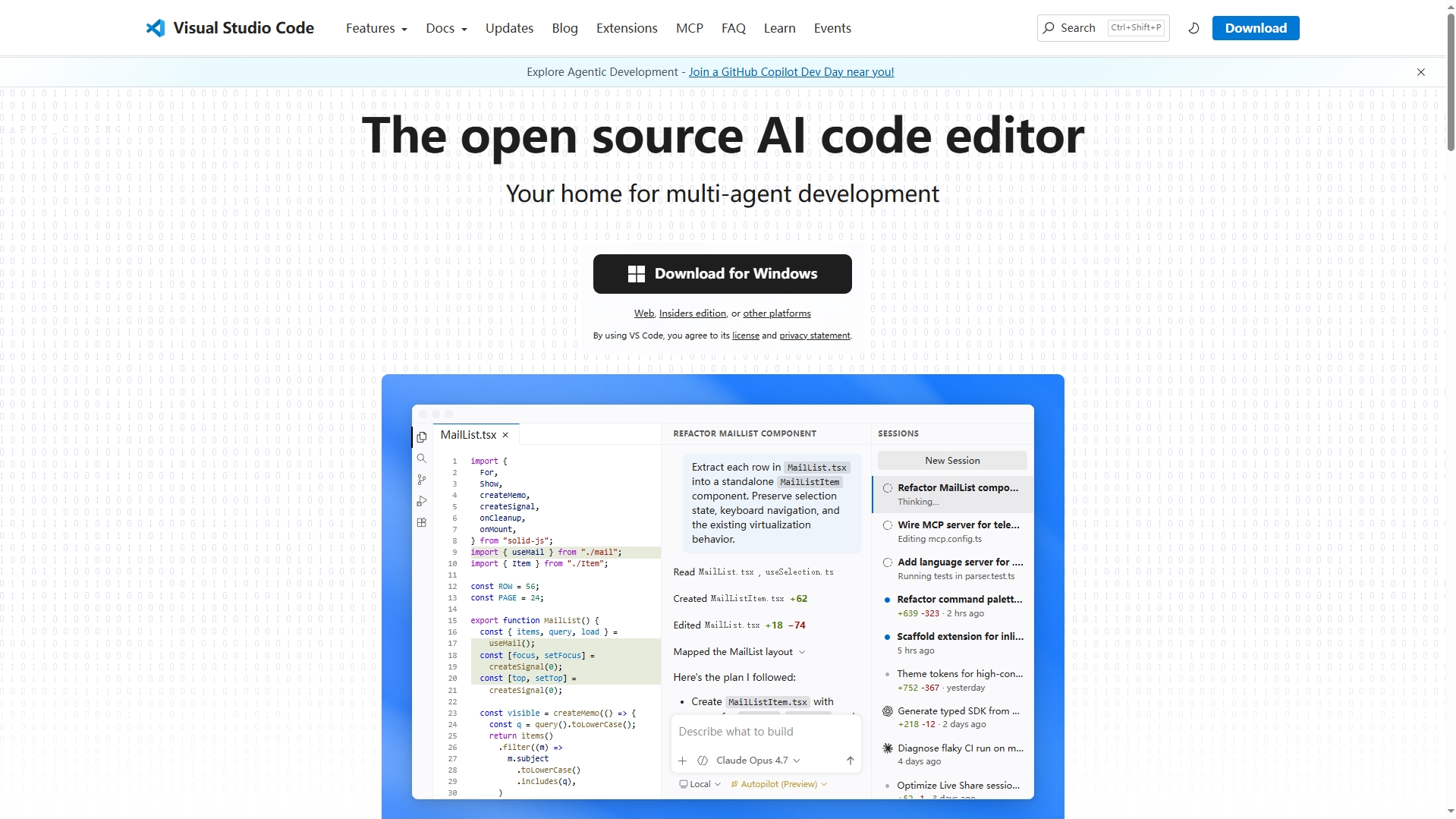Click icon of Generate typed SDK session
Viewport: 1456px width, 819px height.
(x=887, y=711)
